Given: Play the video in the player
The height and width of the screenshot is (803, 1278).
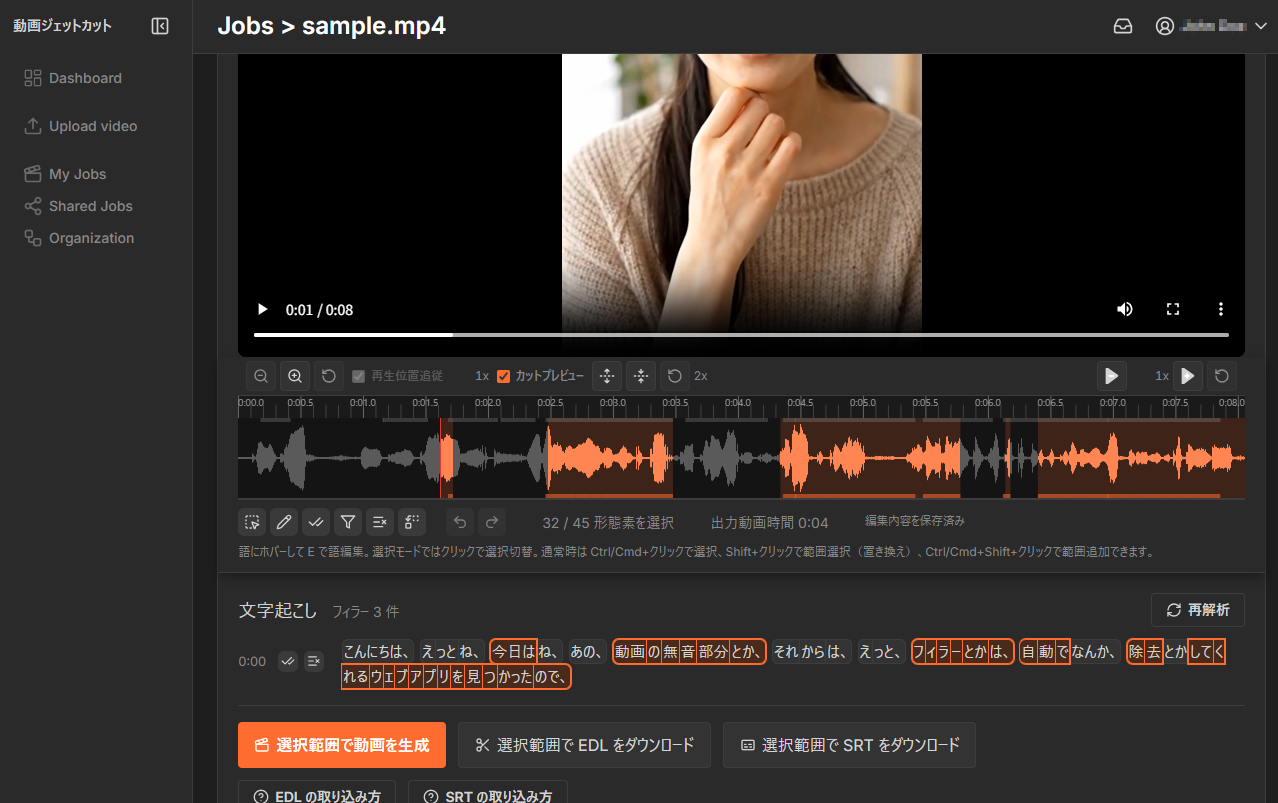Looking at the screenshot, I should coord(262,310).
